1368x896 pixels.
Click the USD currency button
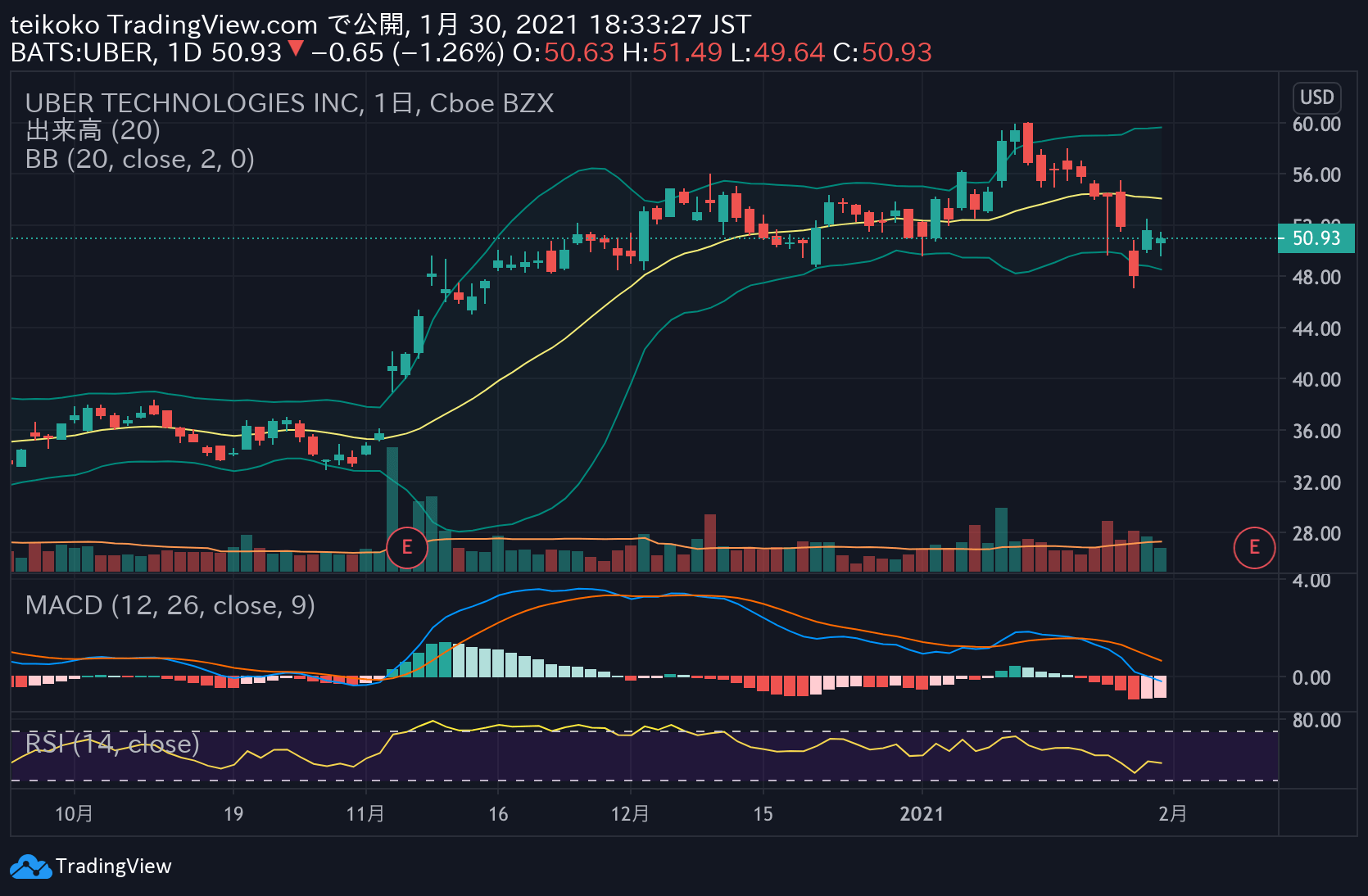1316,97
